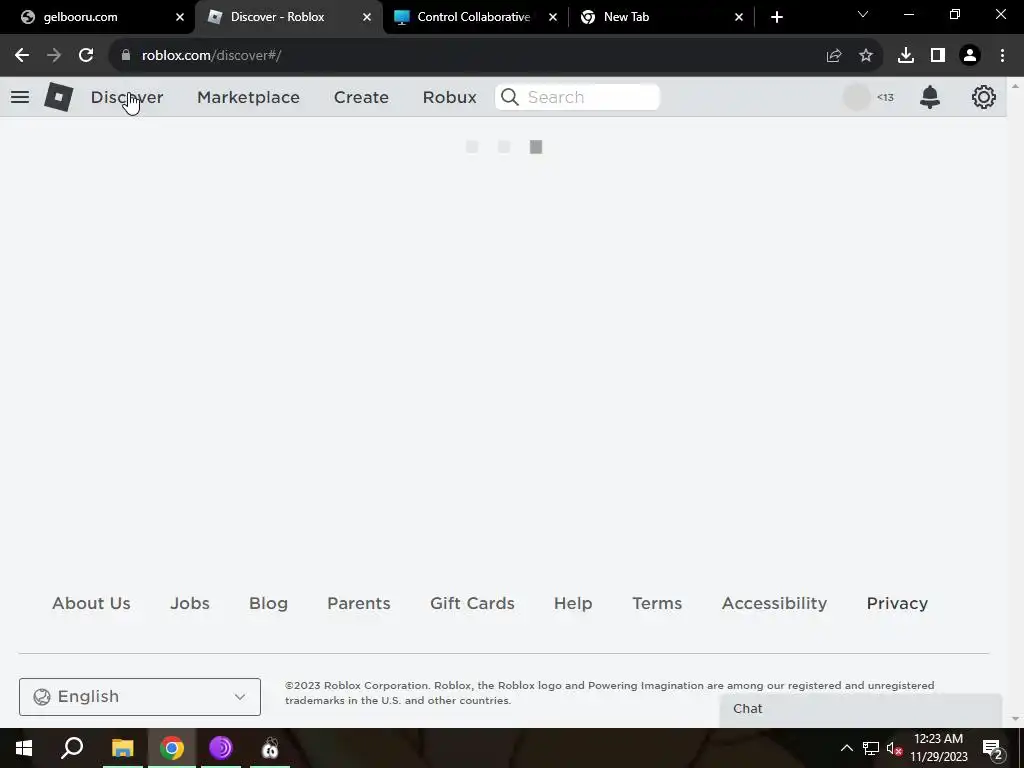Reload the page
Viewport: 1024px width, 768px height.
86,56
